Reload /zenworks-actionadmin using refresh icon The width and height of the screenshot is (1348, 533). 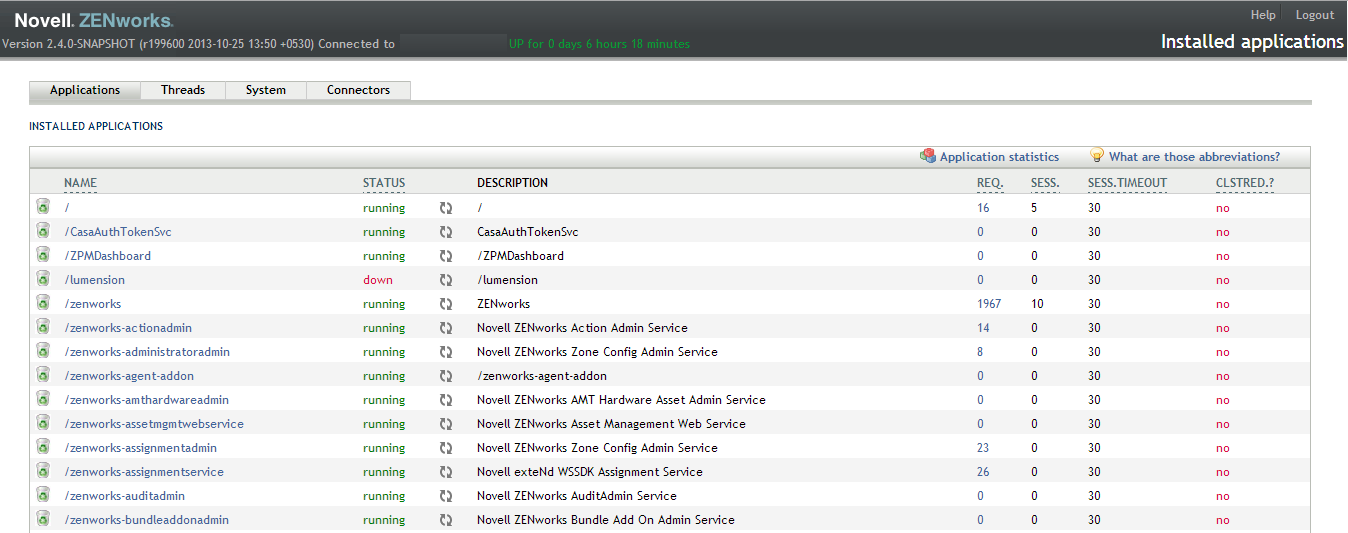tap(446, 328)
